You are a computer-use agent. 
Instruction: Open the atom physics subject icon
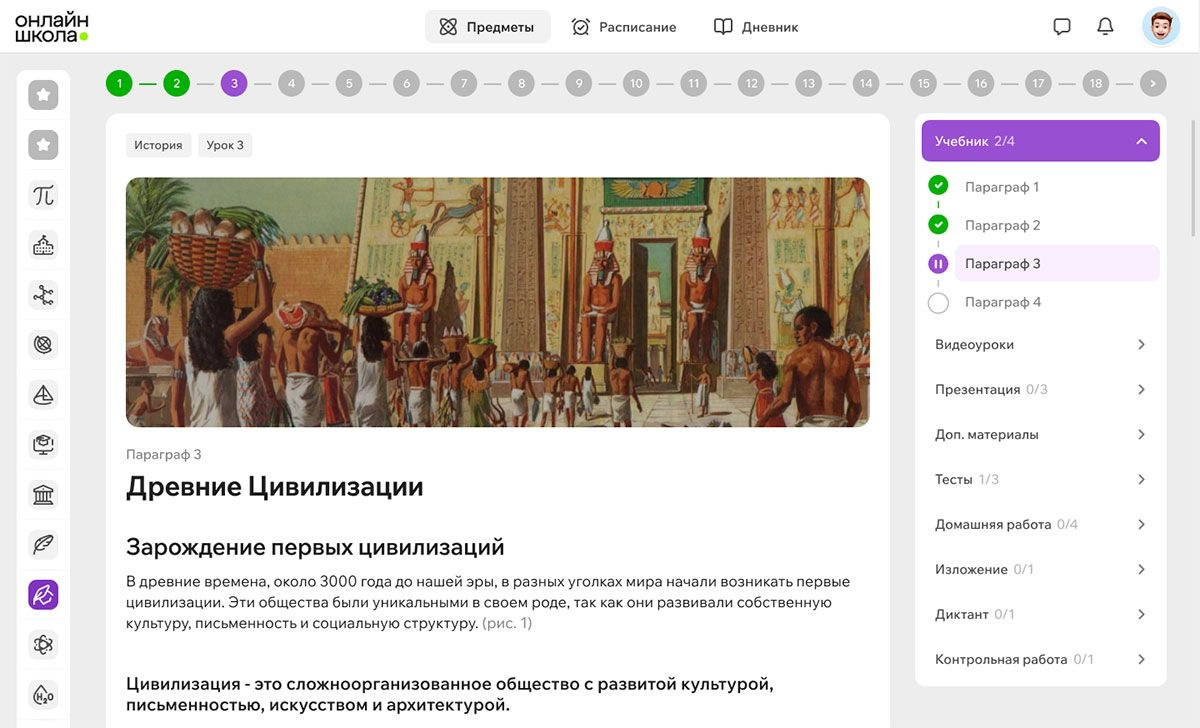(x=43, y=645)
